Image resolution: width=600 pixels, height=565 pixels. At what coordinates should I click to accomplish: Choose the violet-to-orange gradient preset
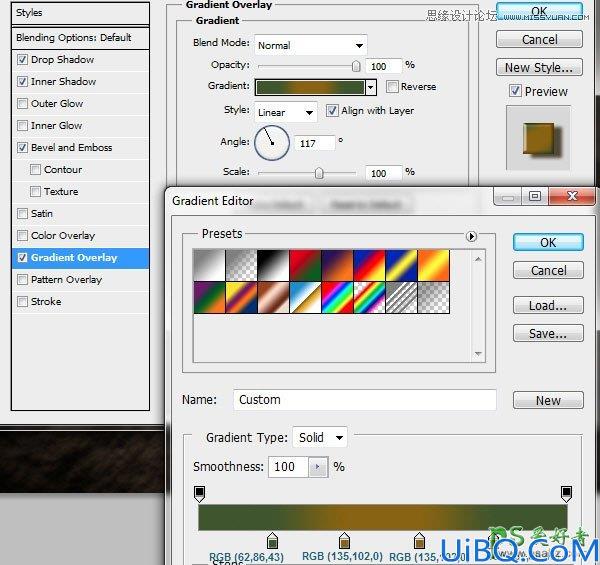pos(338,265)
